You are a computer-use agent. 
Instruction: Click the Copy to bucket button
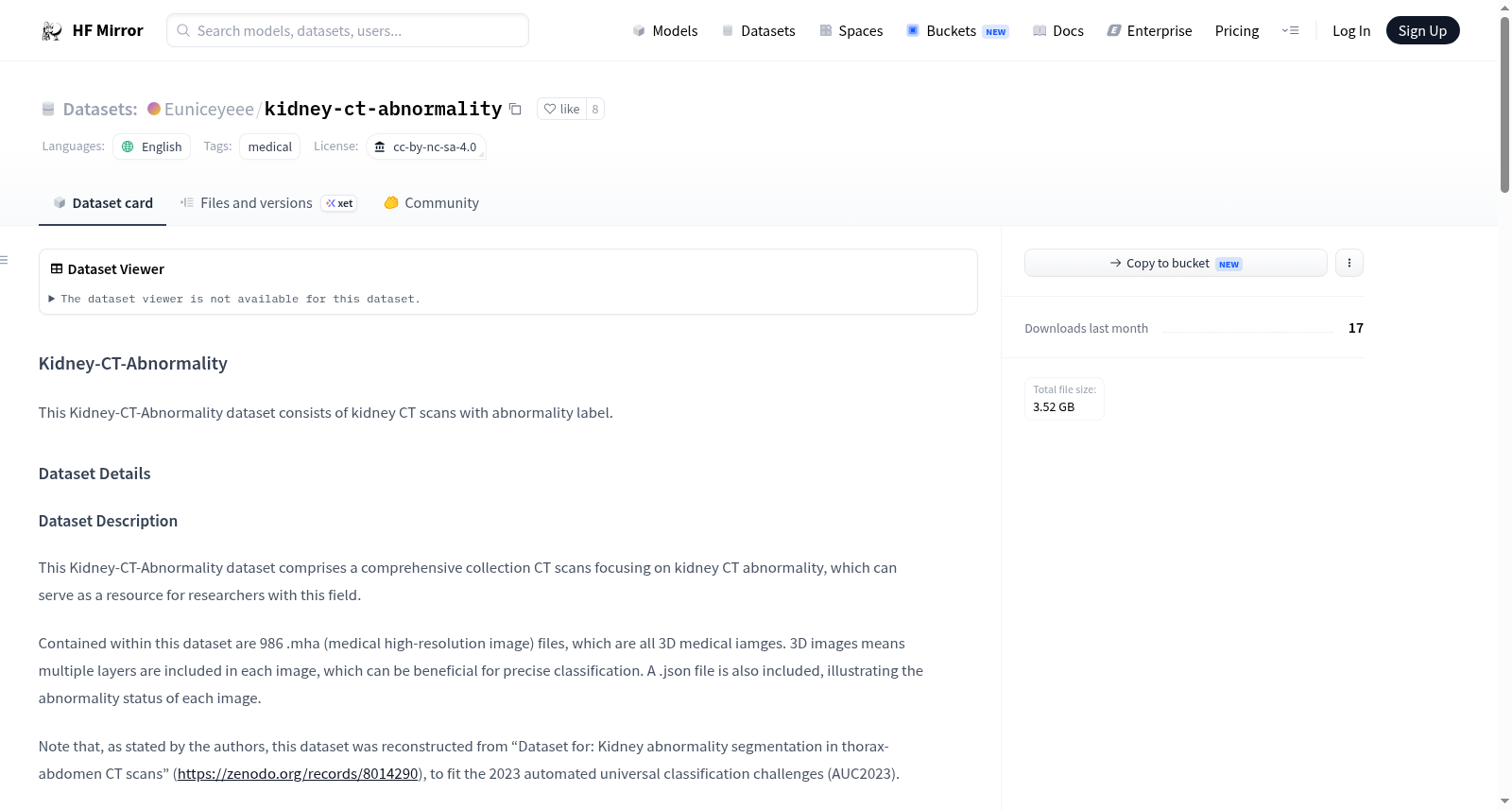[x=1176, y=263]
